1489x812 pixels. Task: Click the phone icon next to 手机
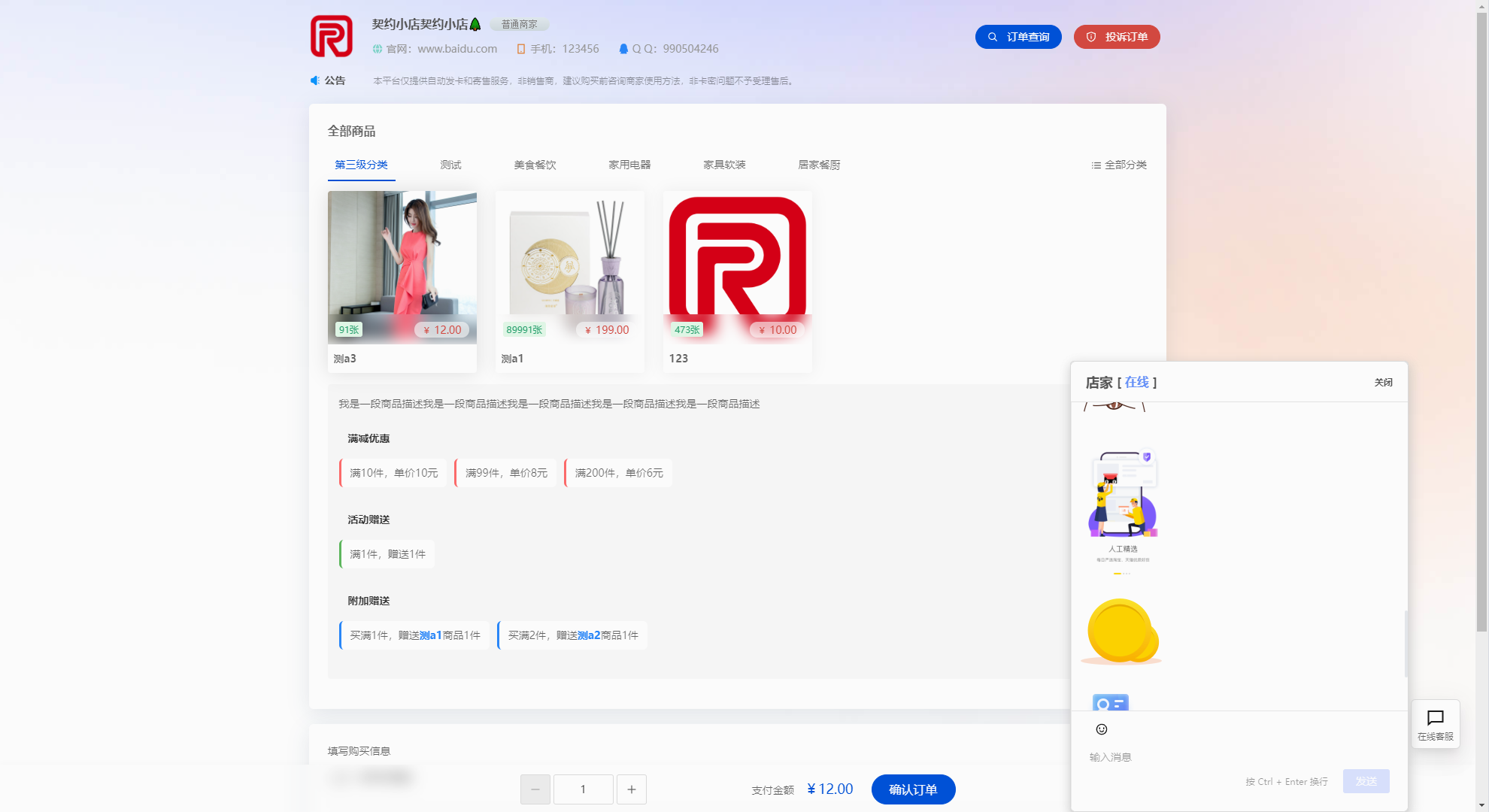520,49
